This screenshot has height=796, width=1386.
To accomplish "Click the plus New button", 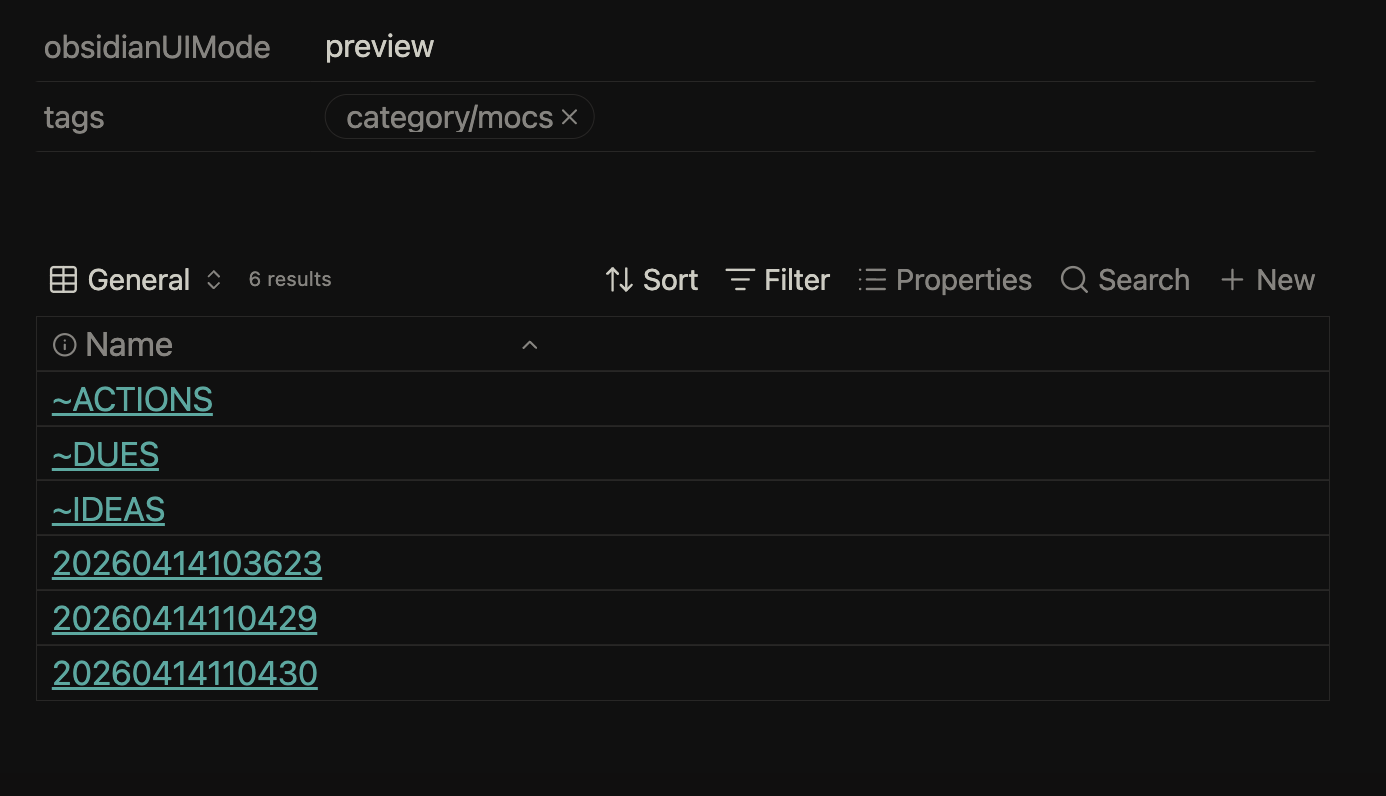I will [1267, 280].
